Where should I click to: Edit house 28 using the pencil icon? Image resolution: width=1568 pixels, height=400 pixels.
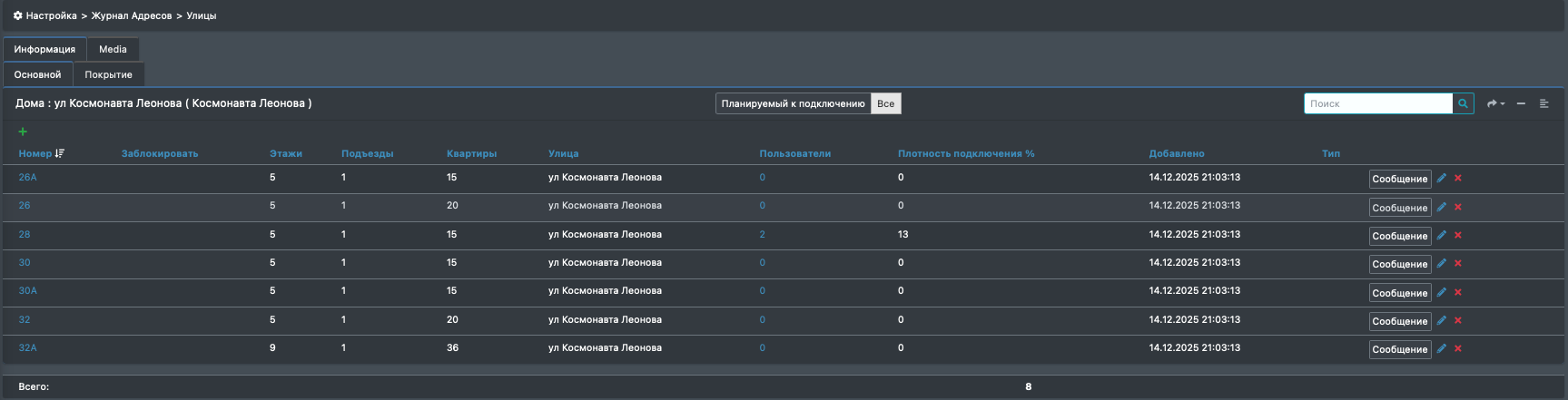click(x=1441, y=235)
